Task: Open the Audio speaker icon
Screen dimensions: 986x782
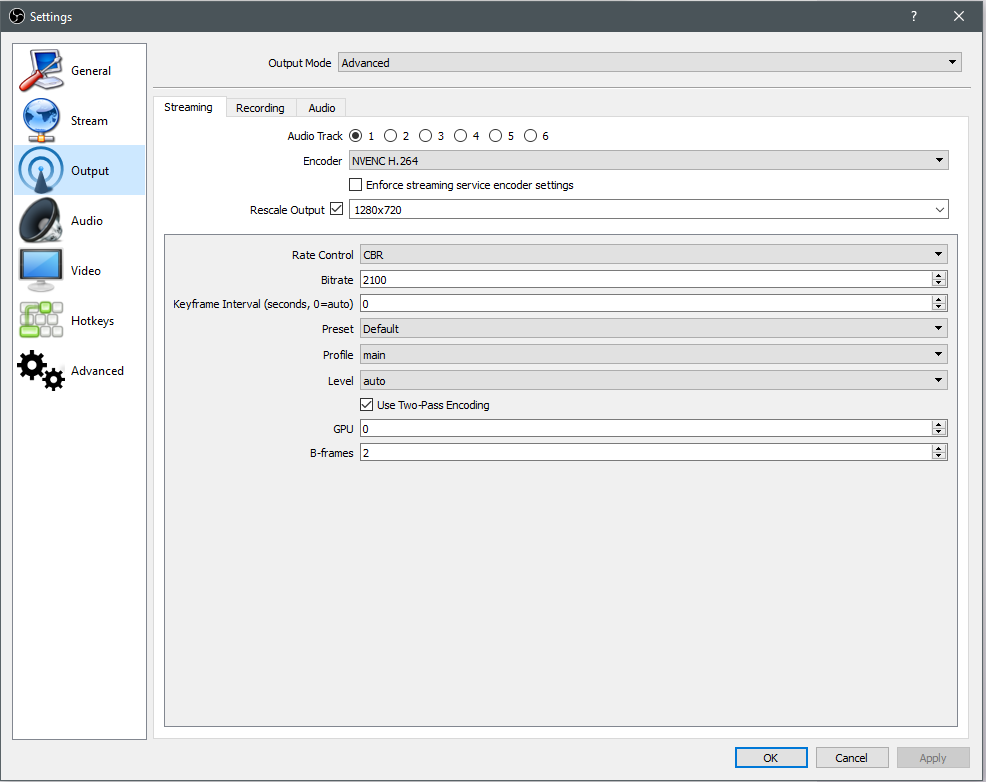Action: tap(41, 220)
